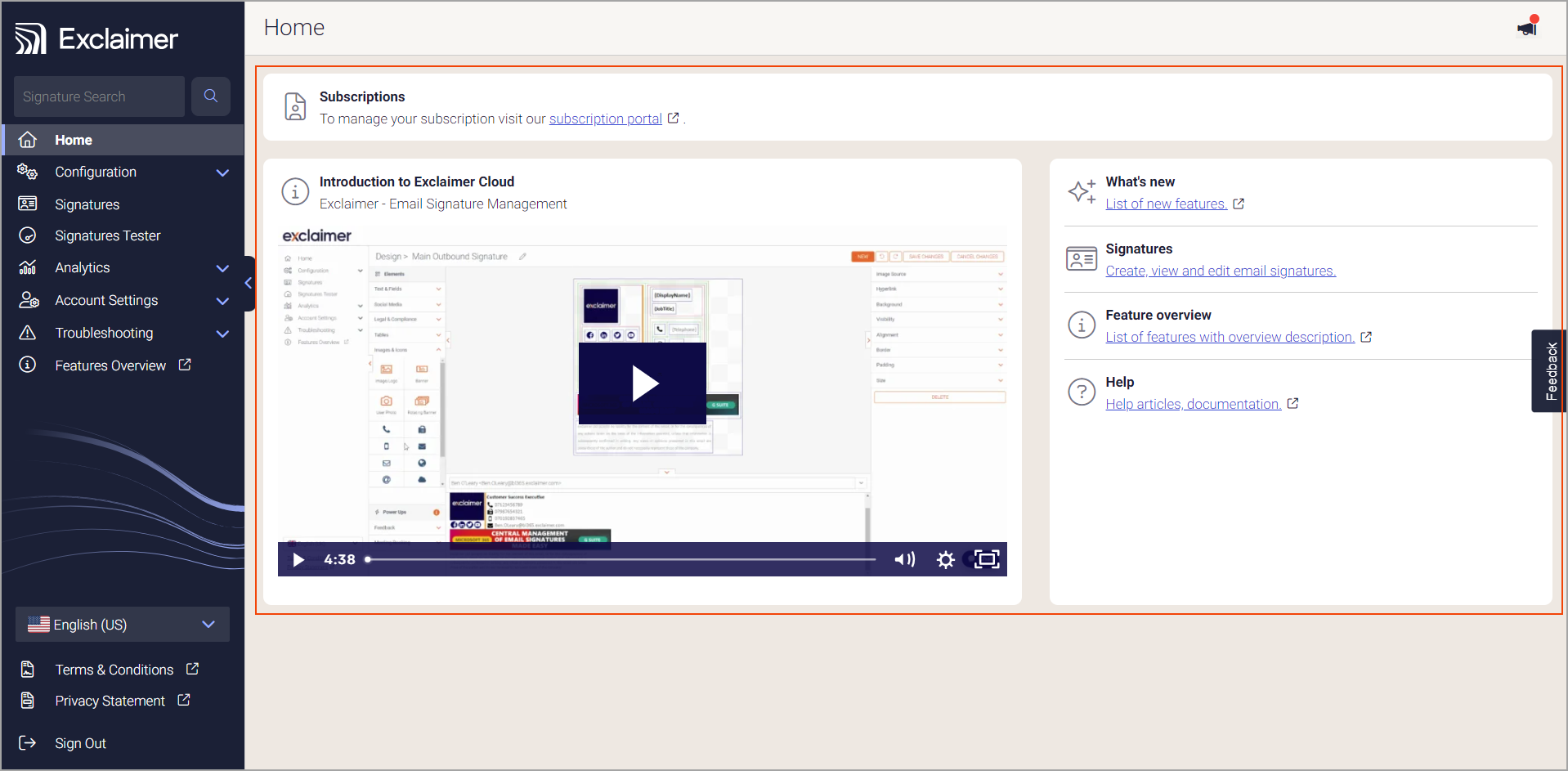Open the Signatures Tester tool
Viewport: 1568px width, 771px height.
point(107,235)
